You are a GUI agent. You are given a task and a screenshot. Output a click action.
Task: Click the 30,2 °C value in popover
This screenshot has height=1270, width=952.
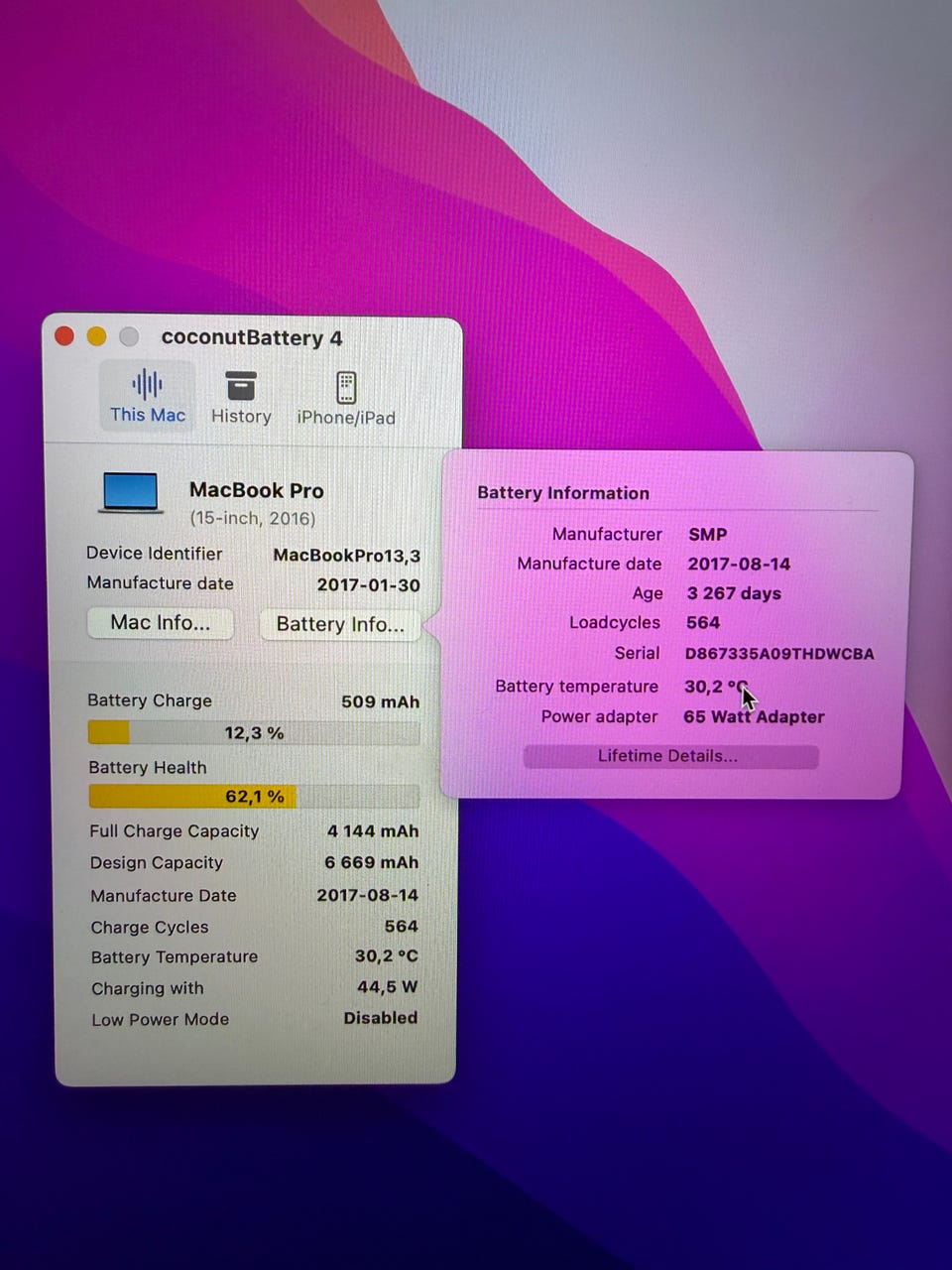tap(716, 687)
